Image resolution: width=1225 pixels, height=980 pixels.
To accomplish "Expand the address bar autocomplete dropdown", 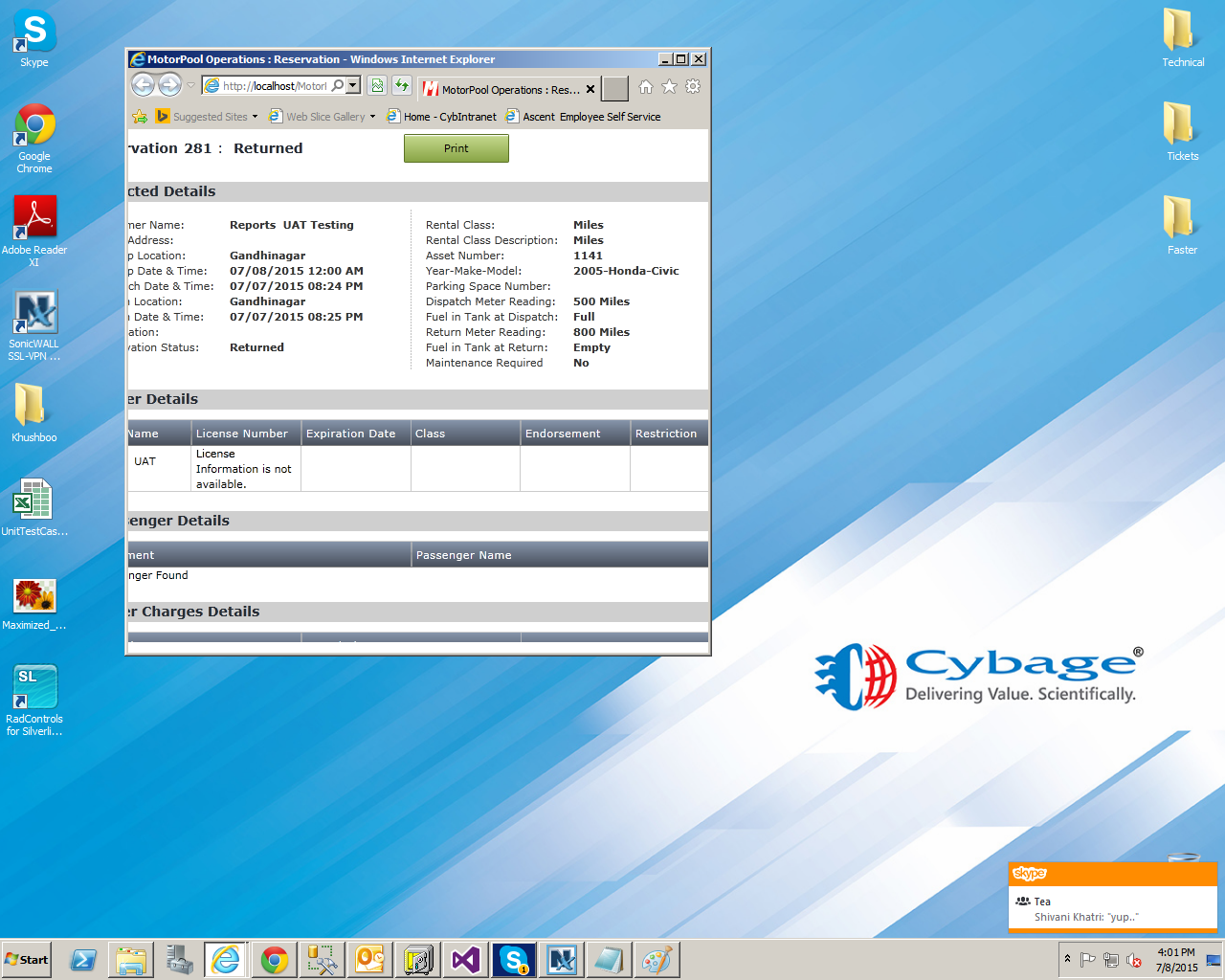I will [x=353, y=86].
